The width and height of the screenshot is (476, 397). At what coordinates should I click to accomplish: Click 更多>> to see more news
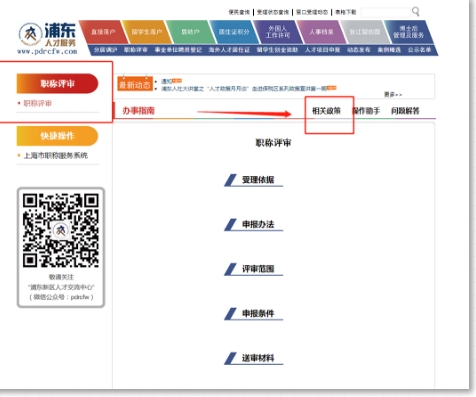[393, 95]
